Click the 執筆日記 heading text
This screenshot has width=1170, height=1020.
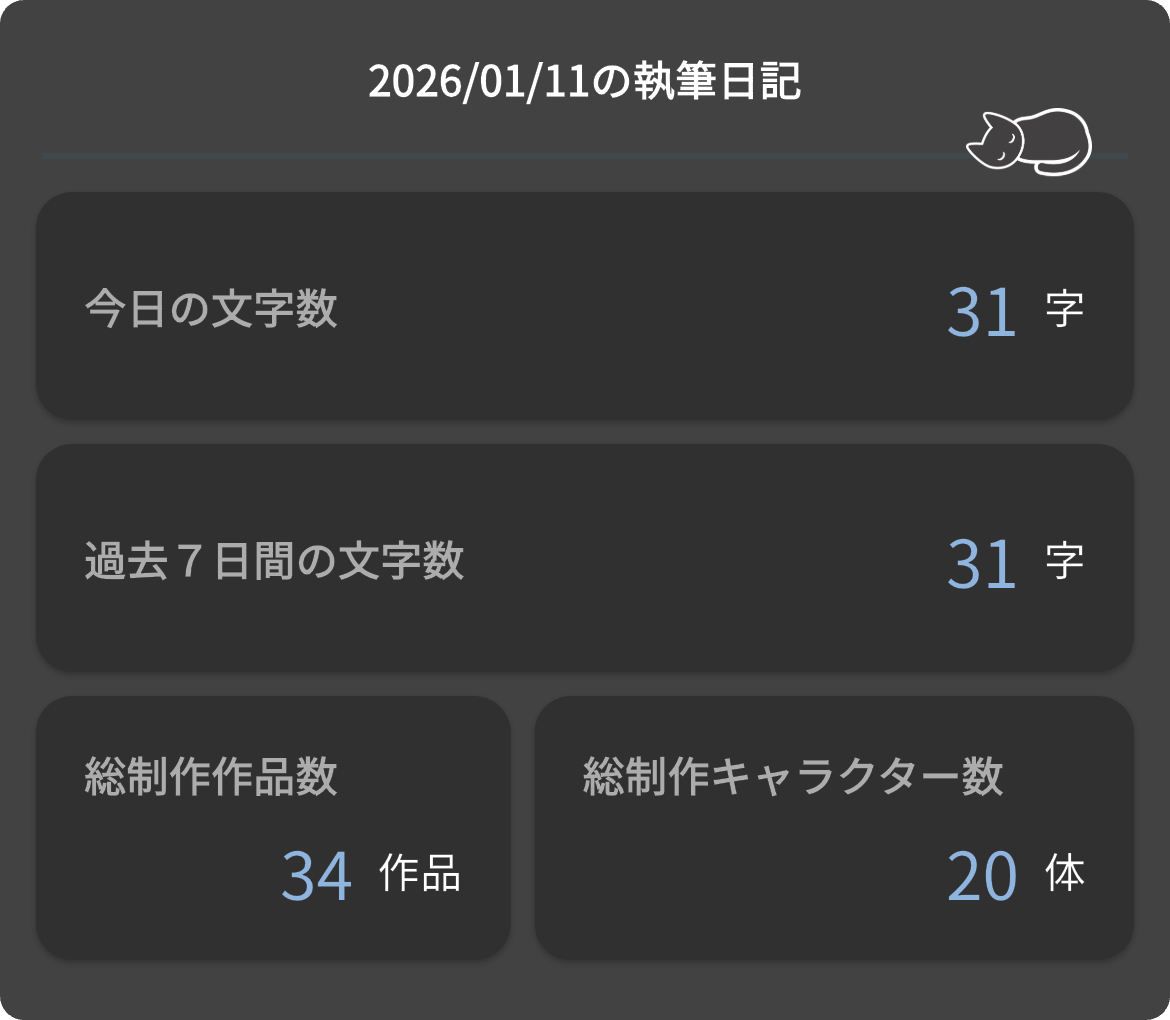click(x=717, y=83)
